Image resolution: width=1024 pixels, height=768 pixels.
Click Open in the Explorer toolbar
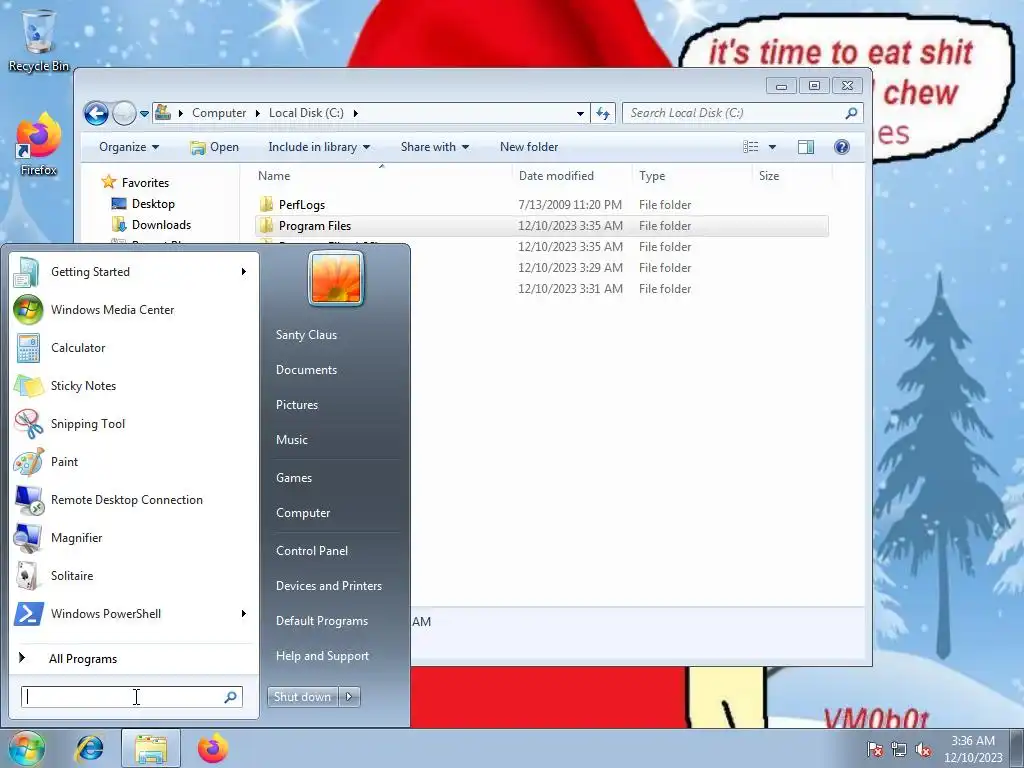click(215, 147)
